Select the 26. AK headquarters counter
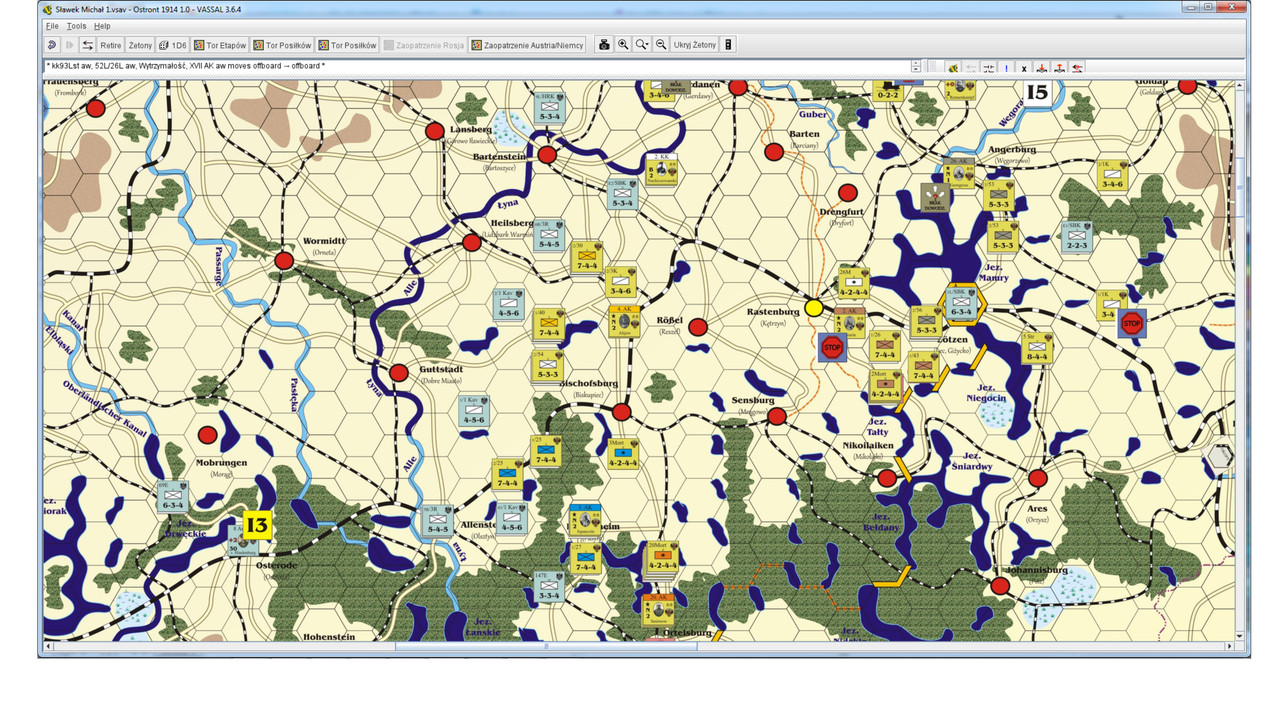This screenshot has width=1280, height=713. click(x=958, y=172)
